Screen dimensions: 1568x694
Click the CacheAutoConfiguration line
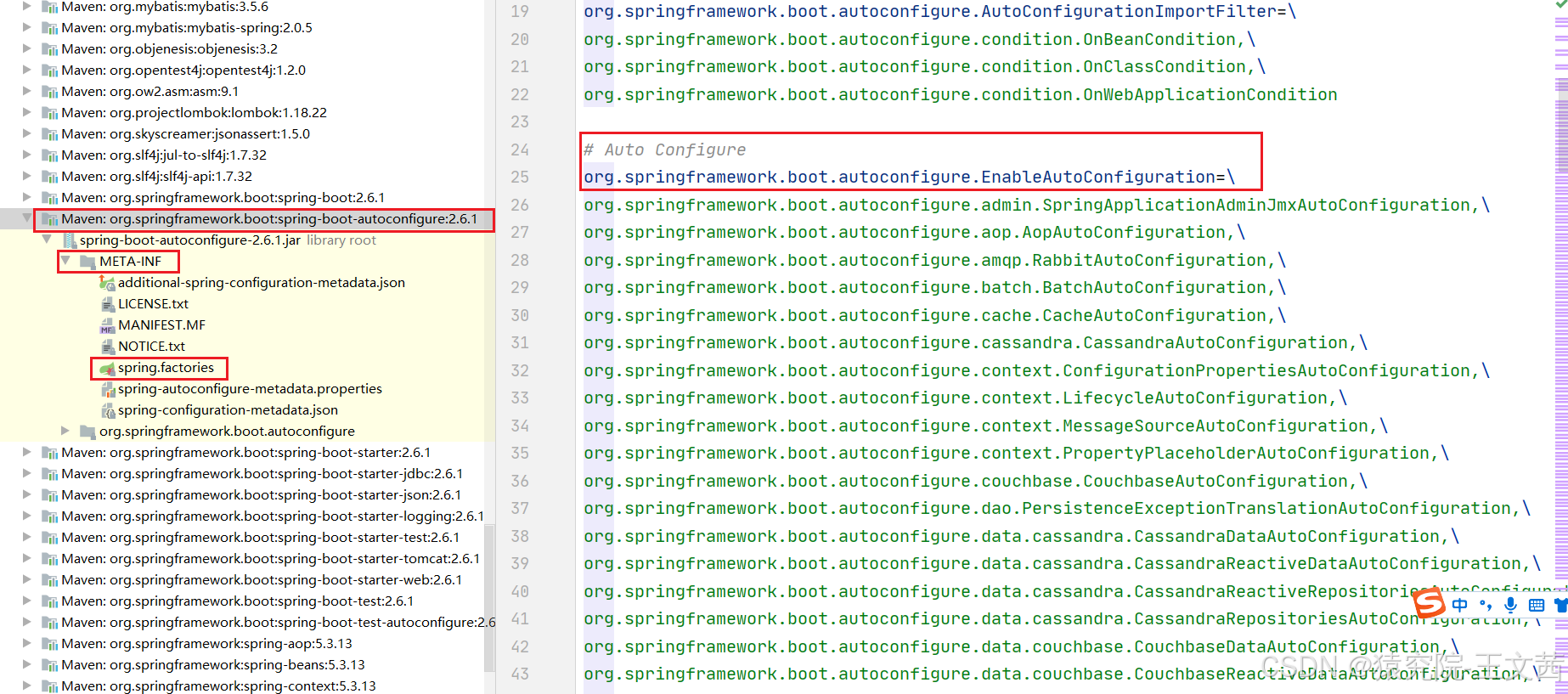coord(934,316)
